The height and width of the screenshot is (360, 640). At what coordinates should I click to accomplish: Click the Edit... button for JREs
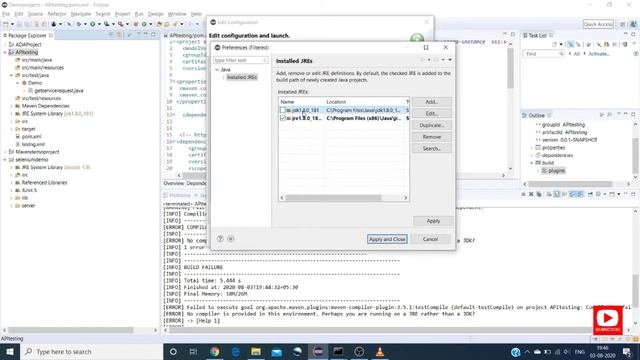tap(431, 113)
